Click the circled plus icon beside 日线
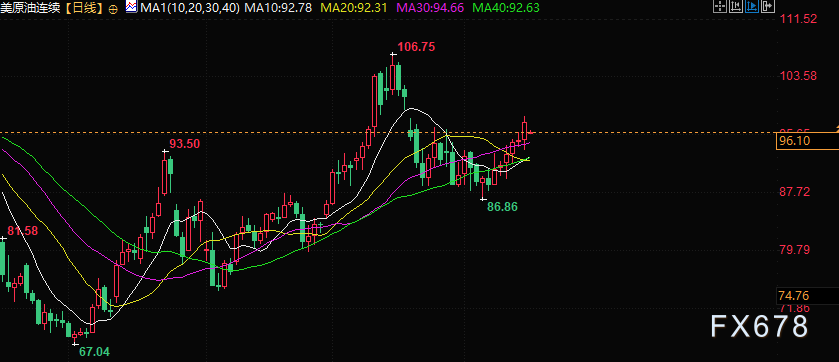Viewport: 839px width, 362px height. [113, 8]
